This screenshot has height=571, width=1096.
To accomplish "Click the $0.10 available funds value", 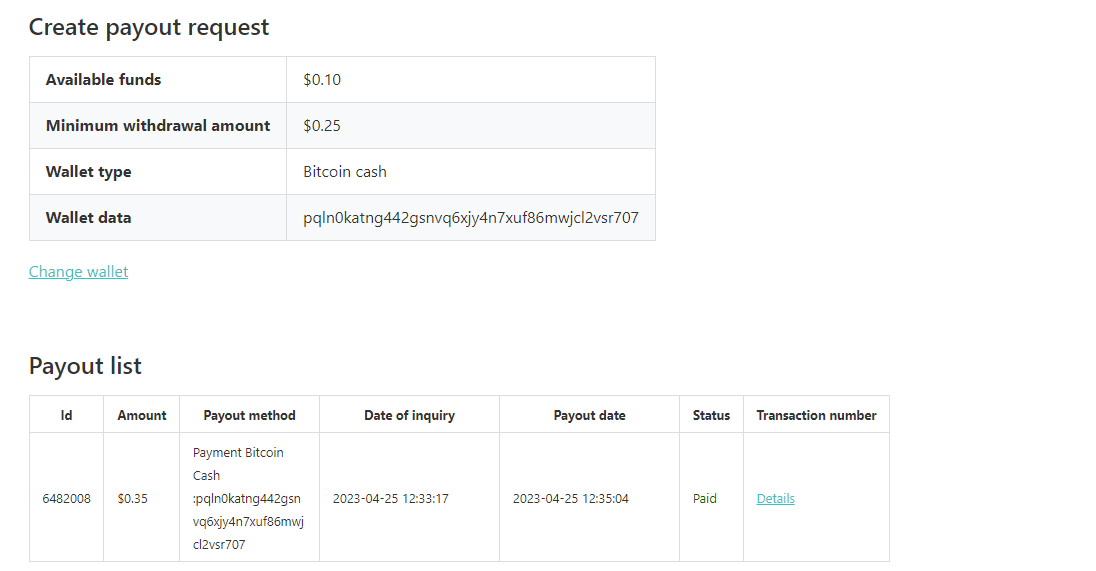I will [322, 80].
